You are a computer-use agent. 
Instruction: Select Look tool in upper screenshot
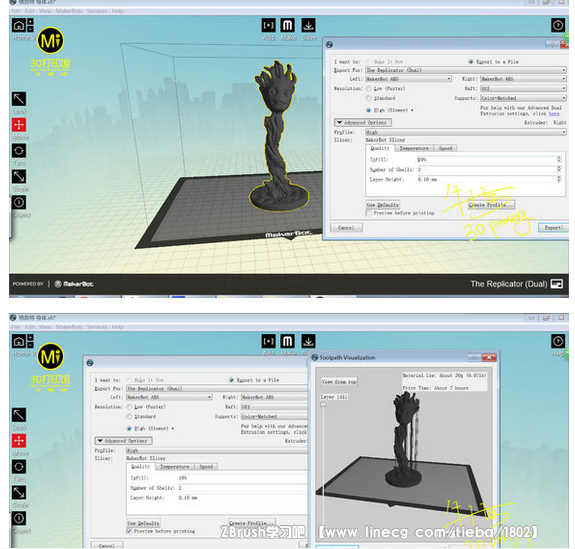point(19,99)
